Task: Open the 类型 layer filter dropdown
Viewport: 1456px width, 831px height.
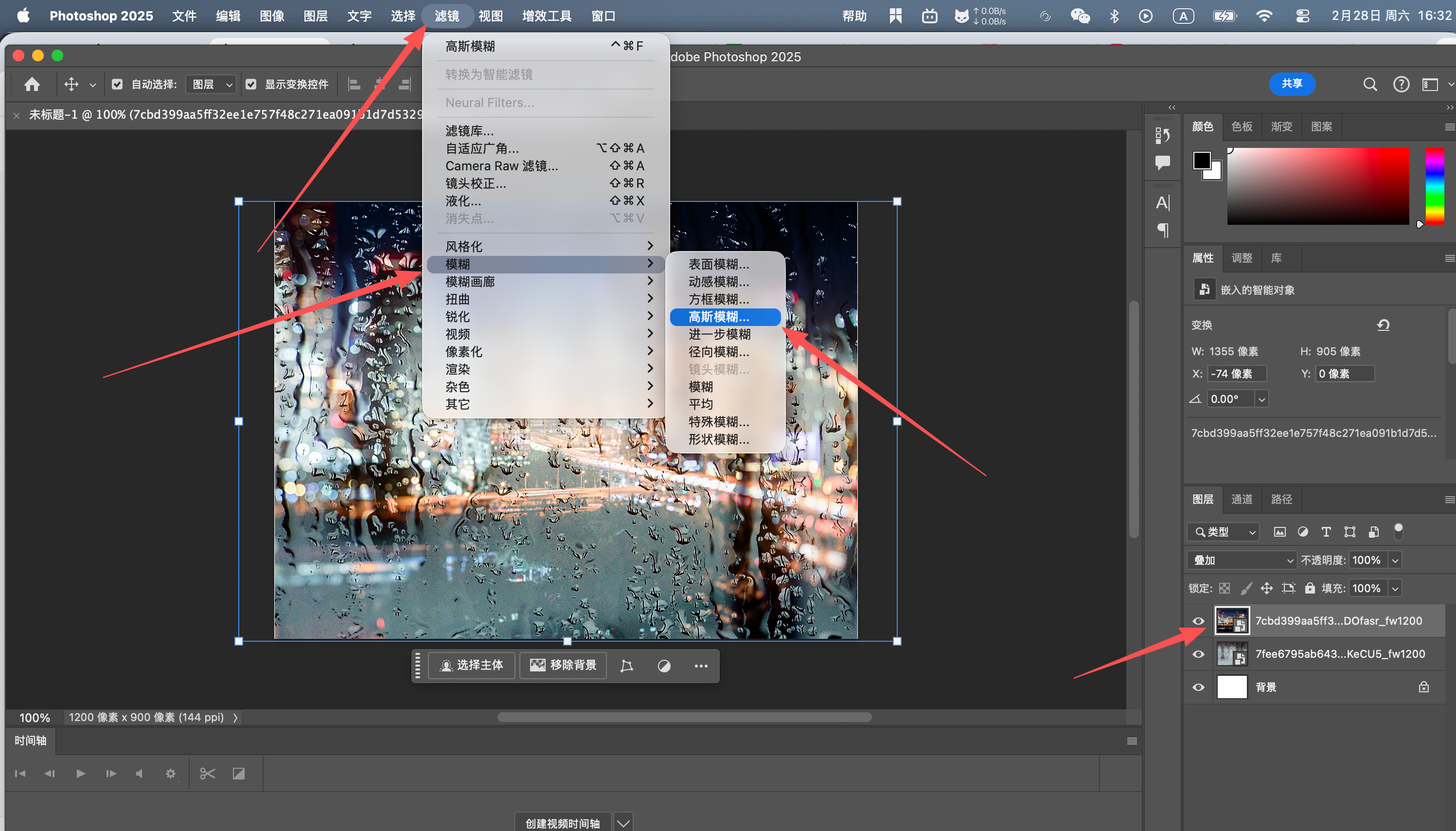Action: pos(1224,532)
